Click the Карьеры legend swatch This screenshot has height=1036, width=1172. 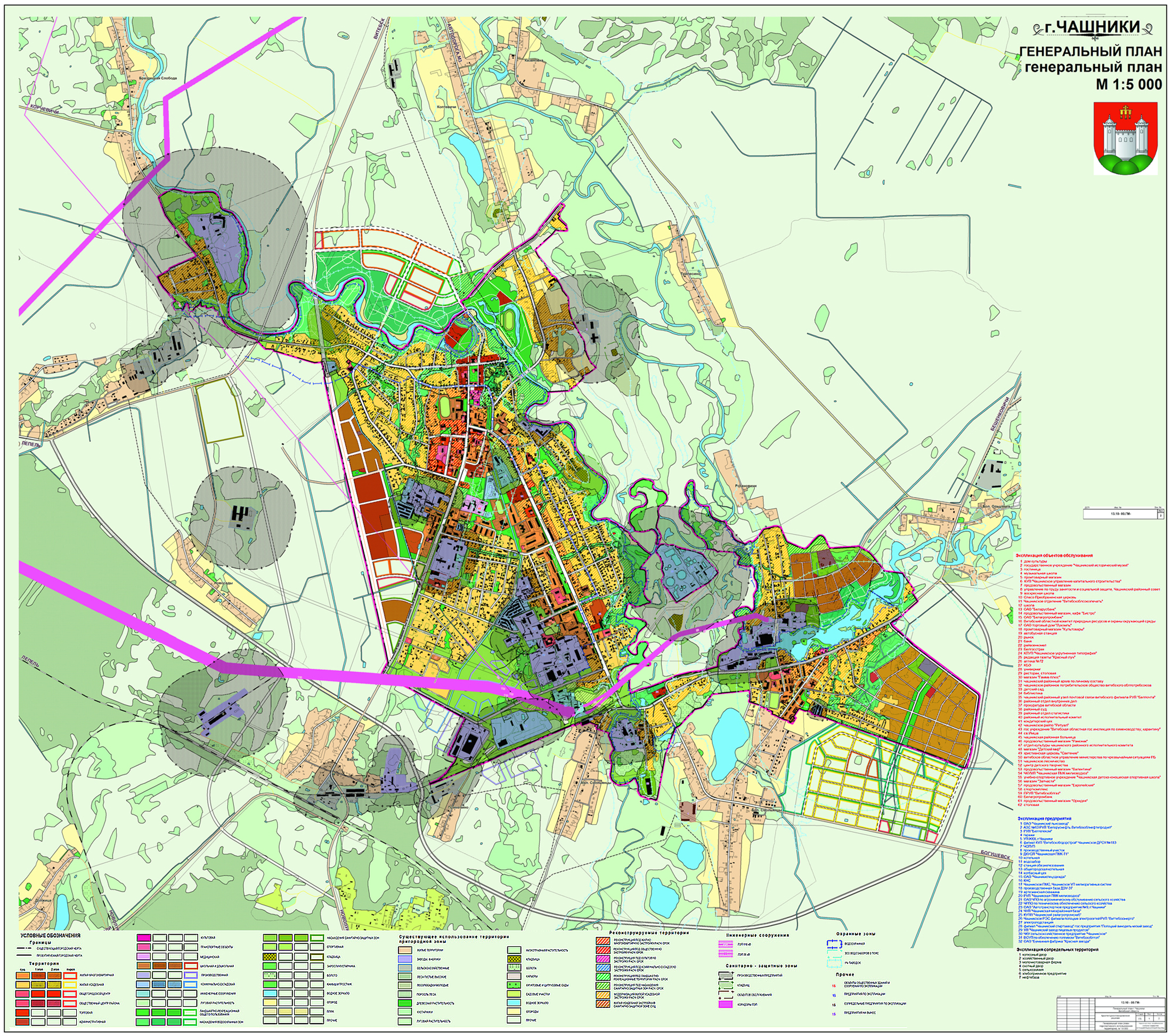click(514, 976)
